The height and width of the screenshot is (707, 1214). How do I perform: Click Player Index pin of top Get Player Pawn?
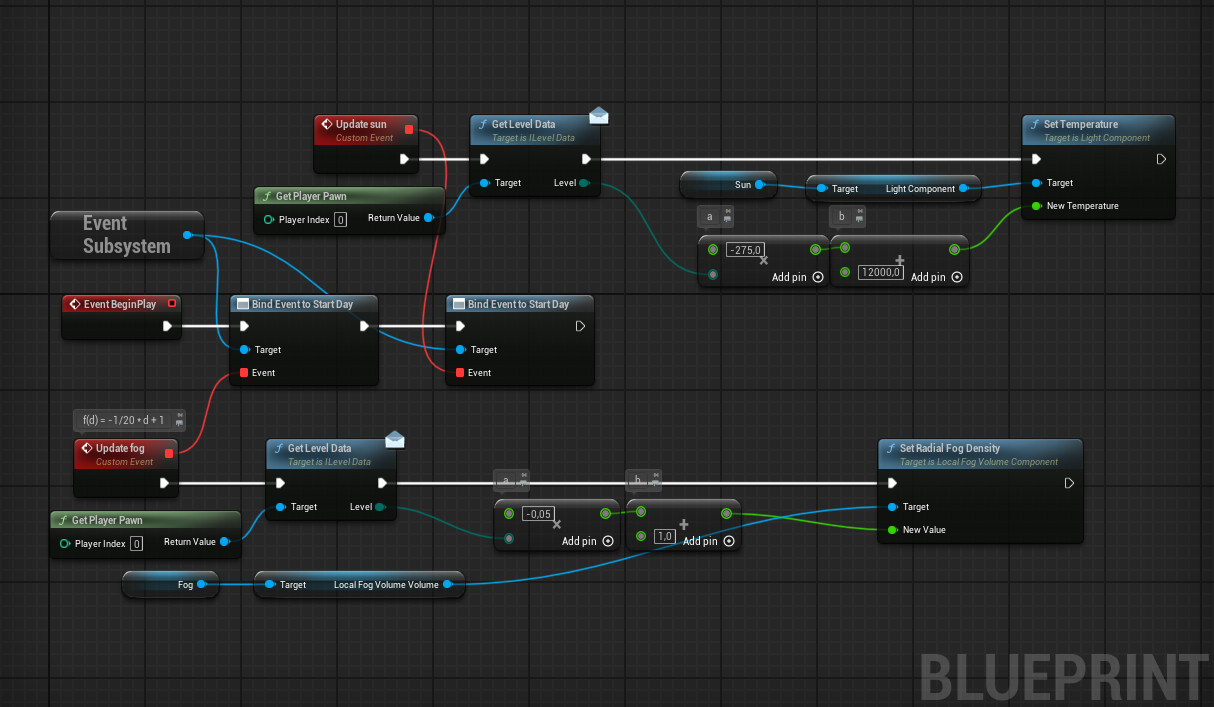tap(269, 219)
